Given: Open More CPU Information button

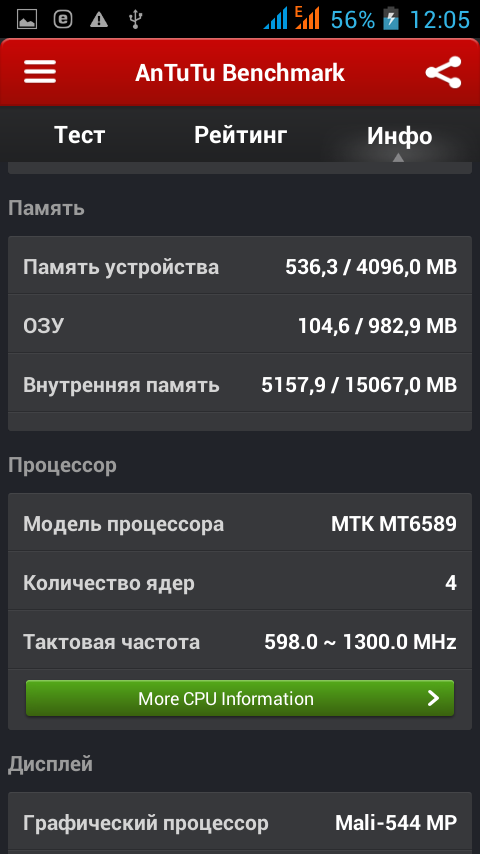Looking at the screenshot, I should click(240, 698).
